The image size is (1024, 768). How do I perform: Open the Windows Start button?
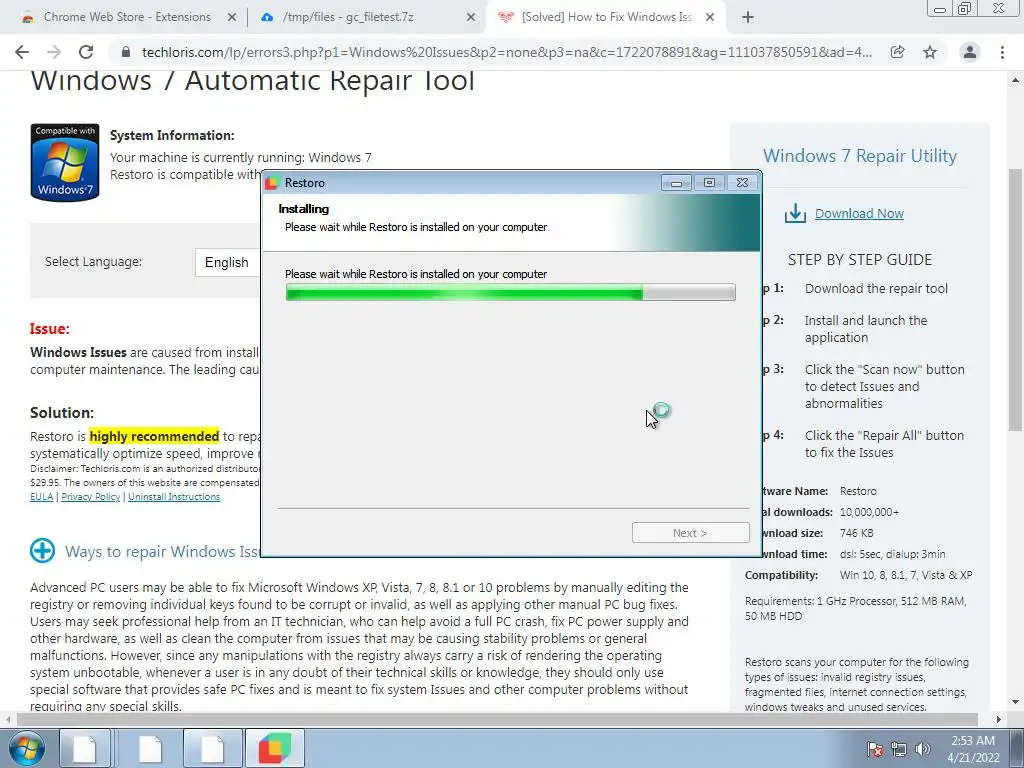click(x=26, y=748)
